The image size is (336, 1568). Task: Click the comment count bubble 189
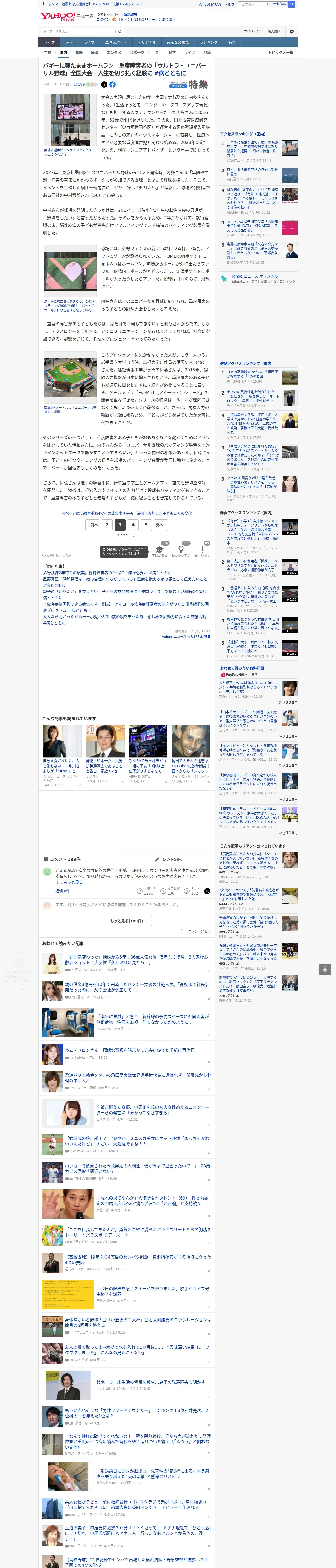coord(79,85)
